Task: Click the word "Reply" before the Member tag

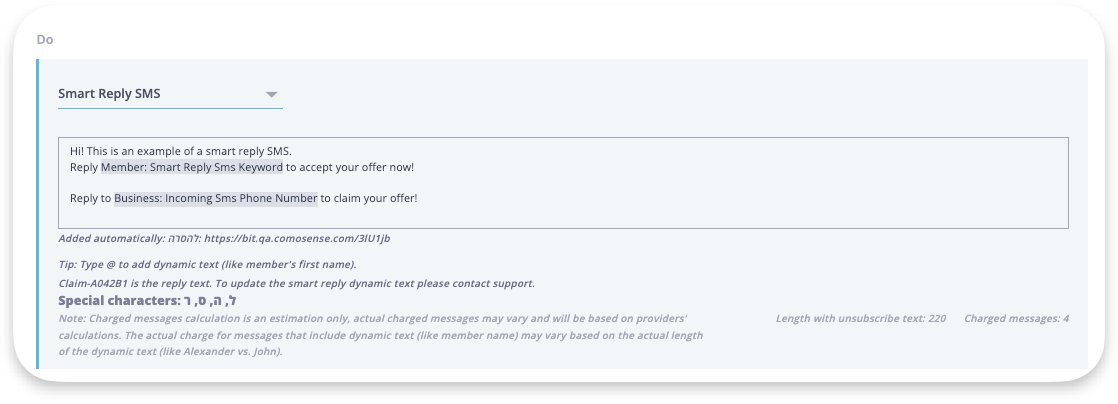Action: 84,167
